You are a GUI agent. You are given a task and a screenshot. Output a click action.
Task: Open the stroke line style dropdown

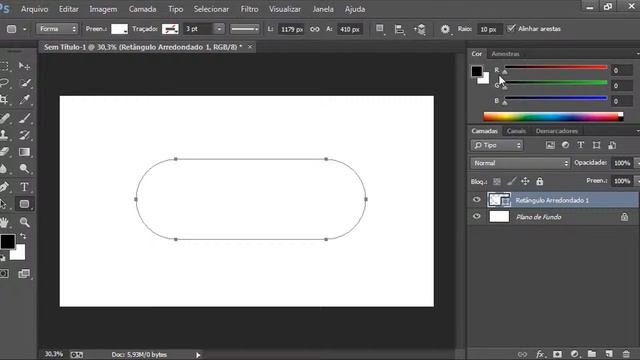tap(244, 29)
